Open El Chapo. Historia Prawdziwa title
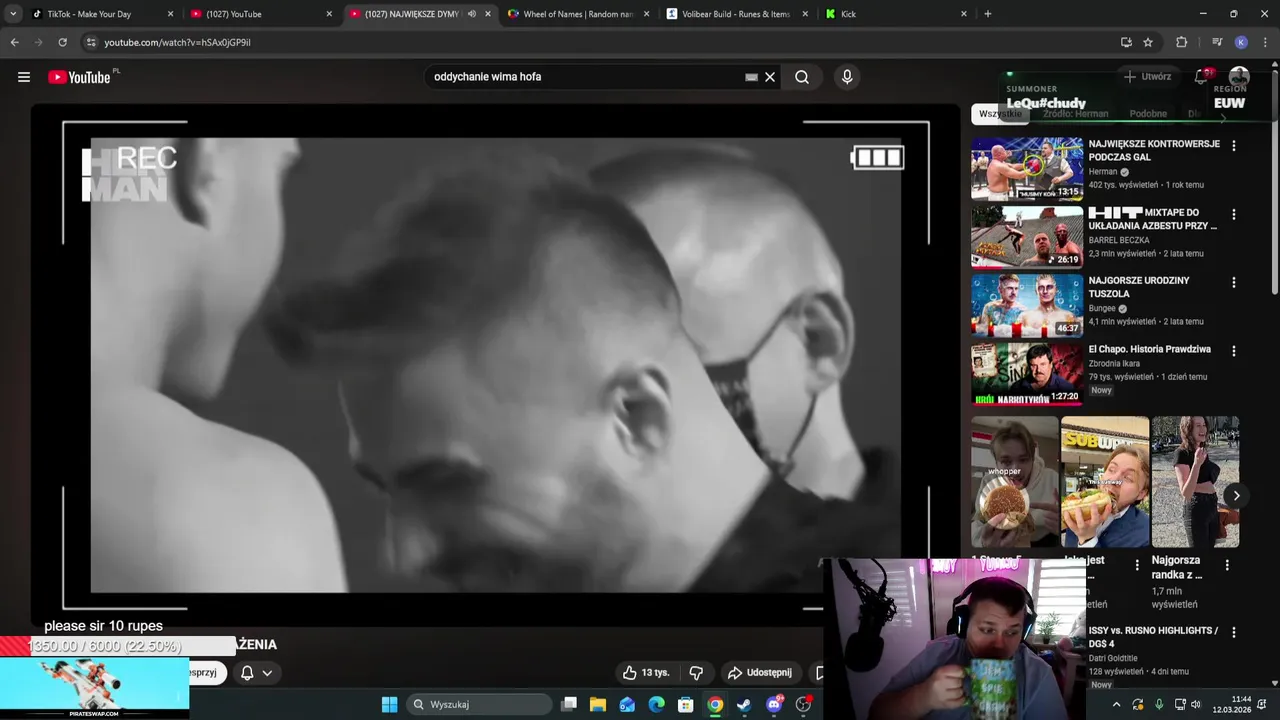The image size is (1280, 720). pos(1150,349)
